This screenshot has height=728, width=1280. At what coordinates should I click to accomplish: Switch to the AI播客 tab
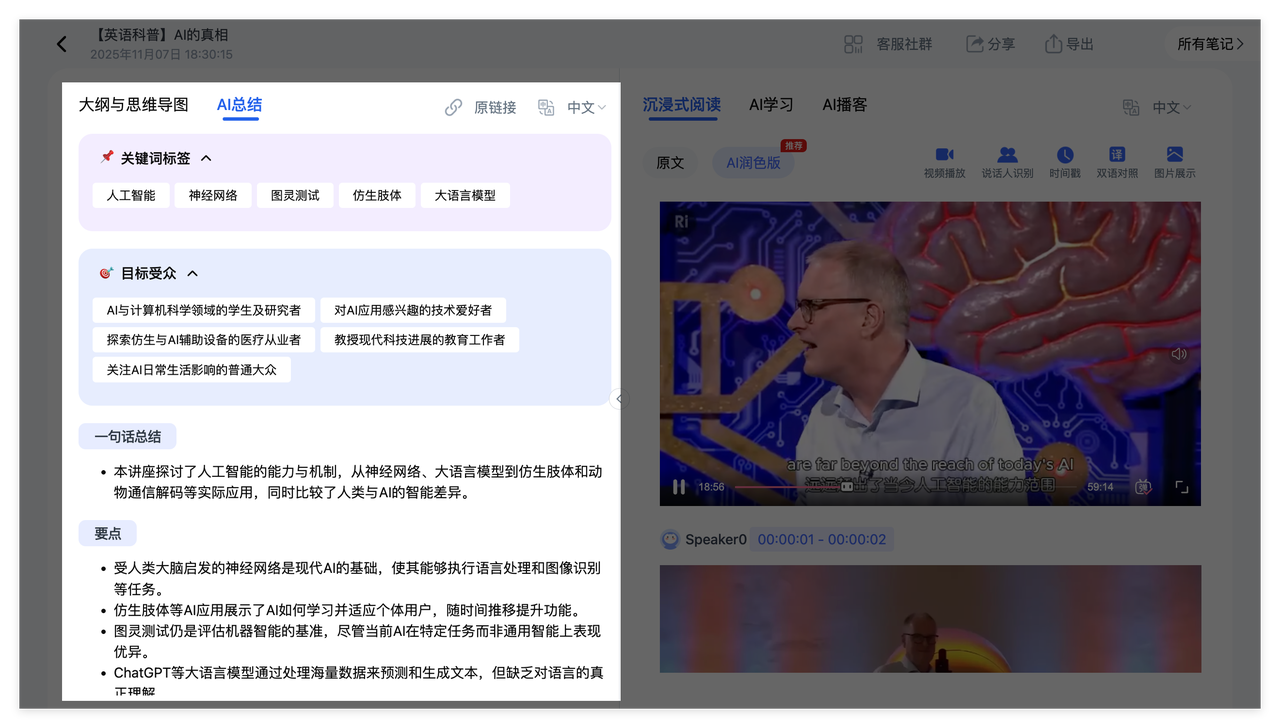coord(844,105)
